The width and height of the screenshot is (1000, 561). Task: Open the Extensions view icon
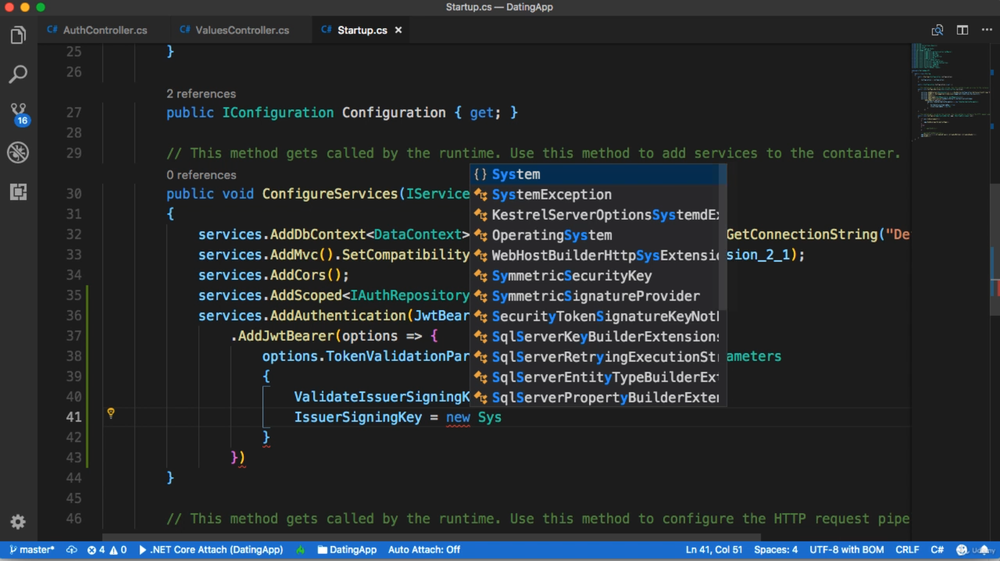(18, 192)
